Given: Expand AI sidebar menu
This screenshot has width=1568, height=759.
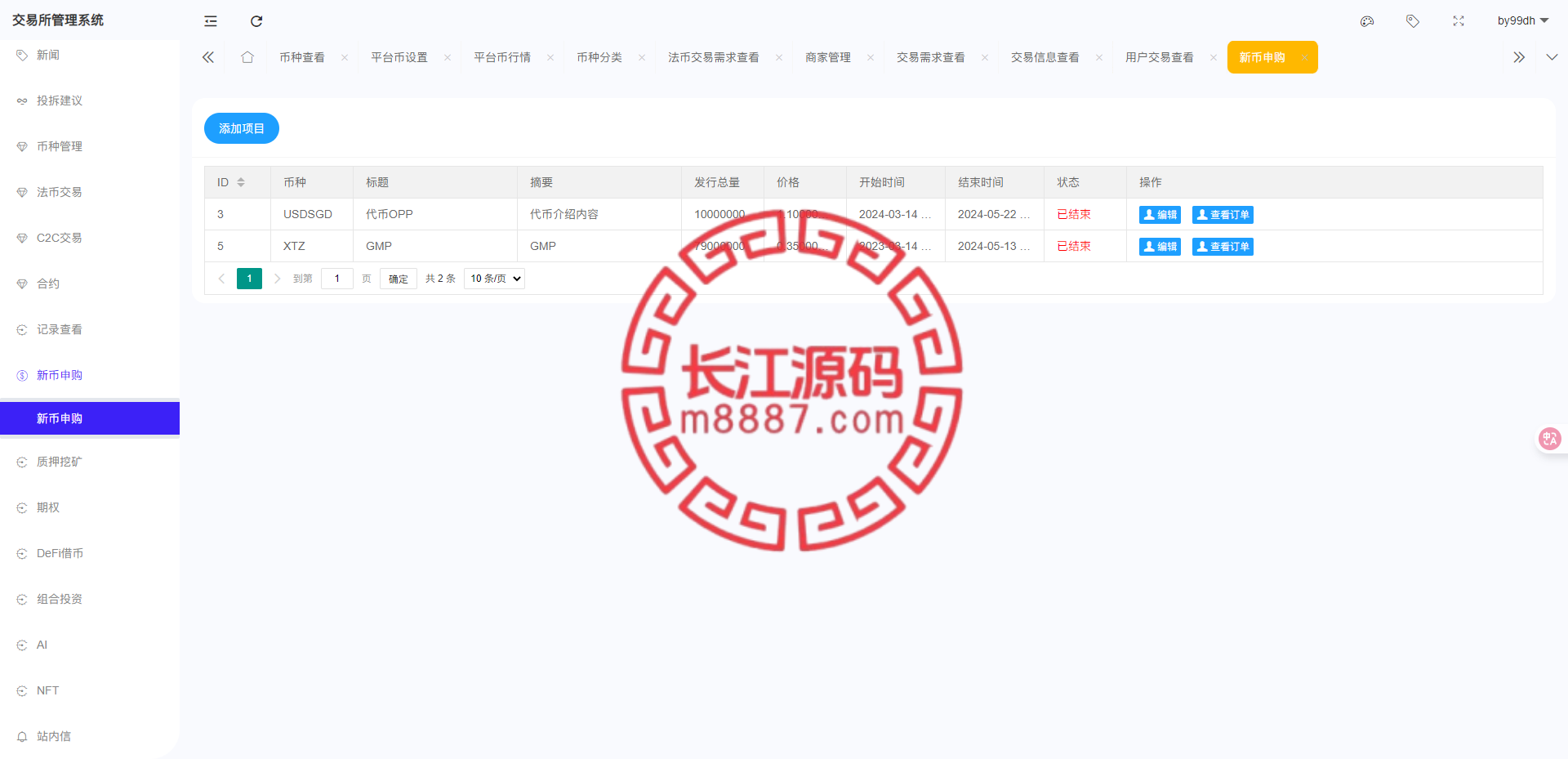Looking at the screenshot, I should (x=90, y=645).
